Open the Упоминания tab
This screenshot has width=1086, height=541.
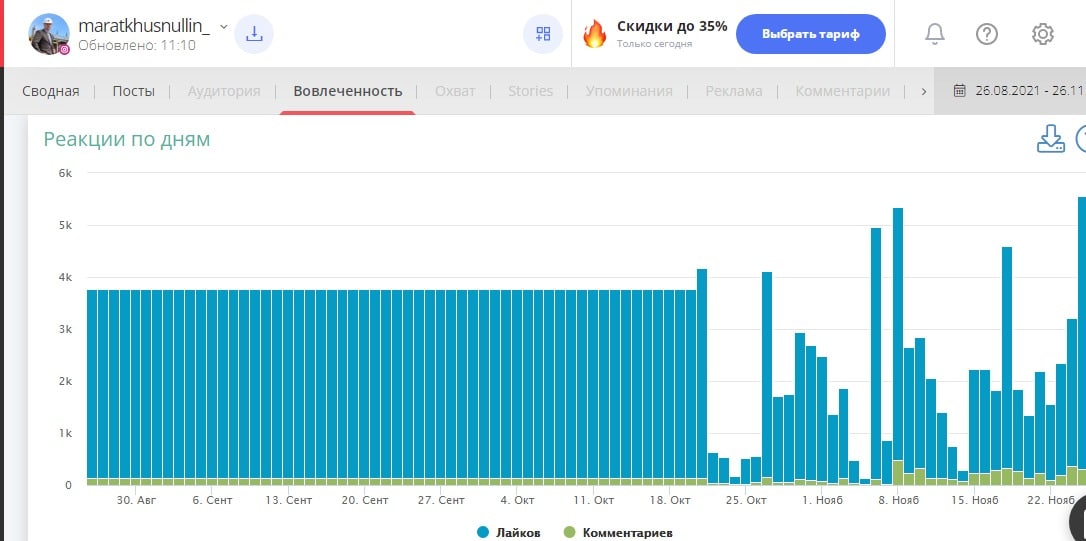click(x=629, y=91)
